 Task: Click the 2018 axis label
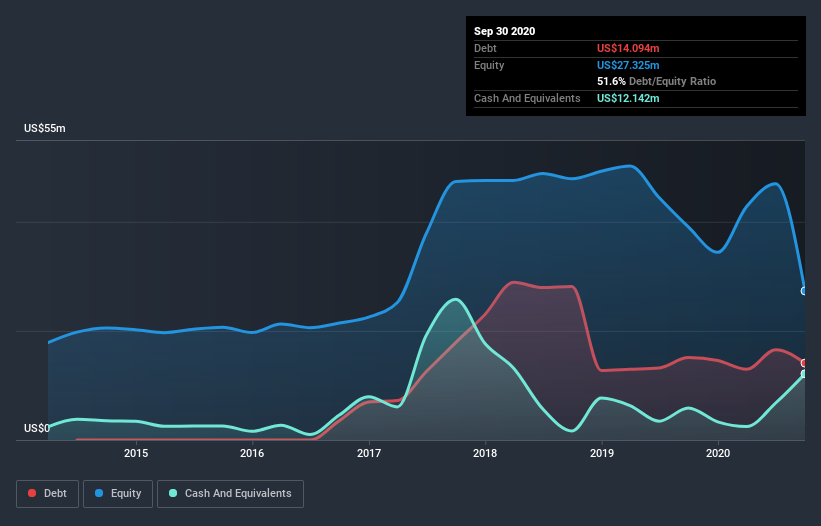(485, 453)
